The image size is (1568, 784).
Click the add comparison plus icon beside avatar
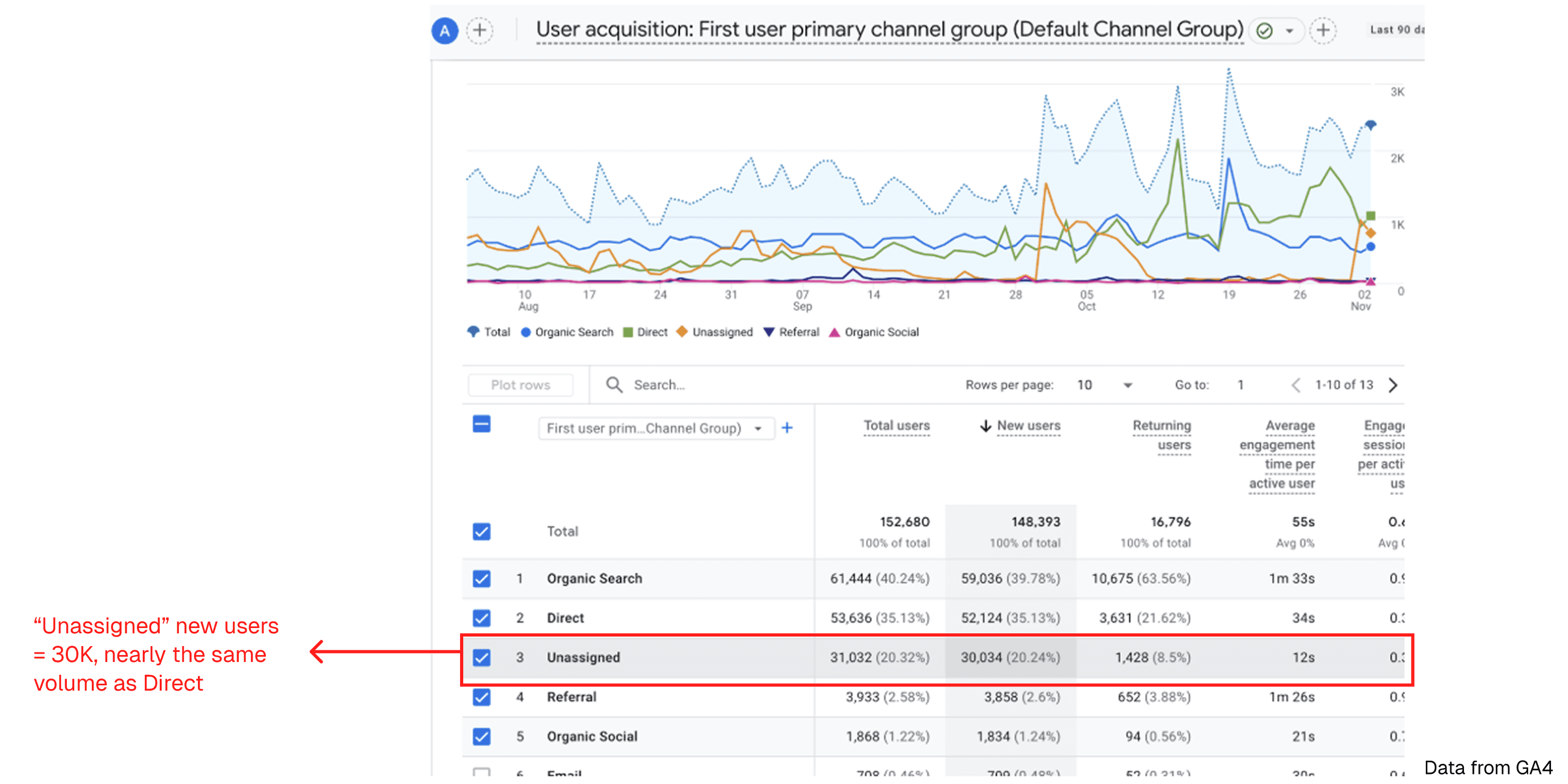click(480, 30)
